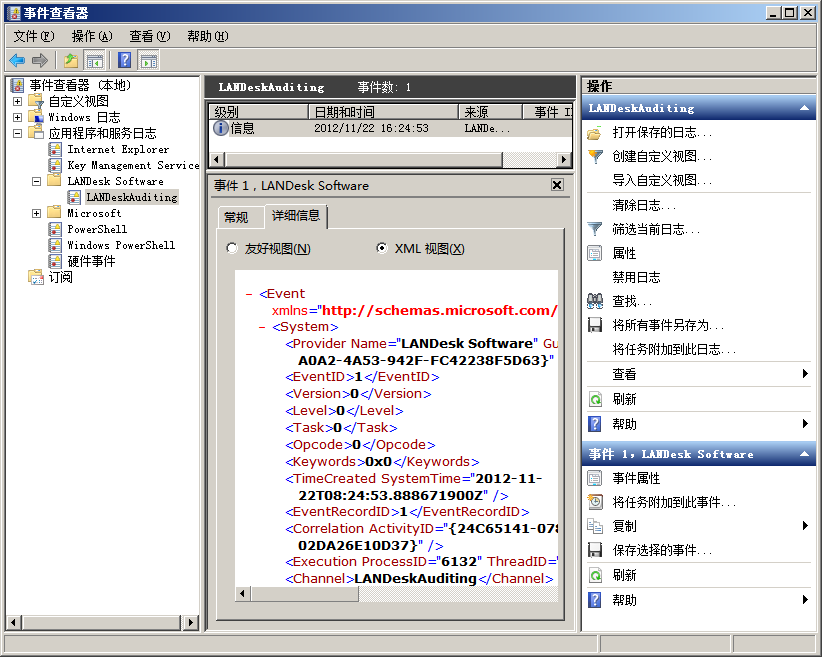The width and height of the screenshot is (822, 657).
Task: Click the 将任务附加到此事件 clock icon
Action: pyautogui.click(x=594, y=502)
